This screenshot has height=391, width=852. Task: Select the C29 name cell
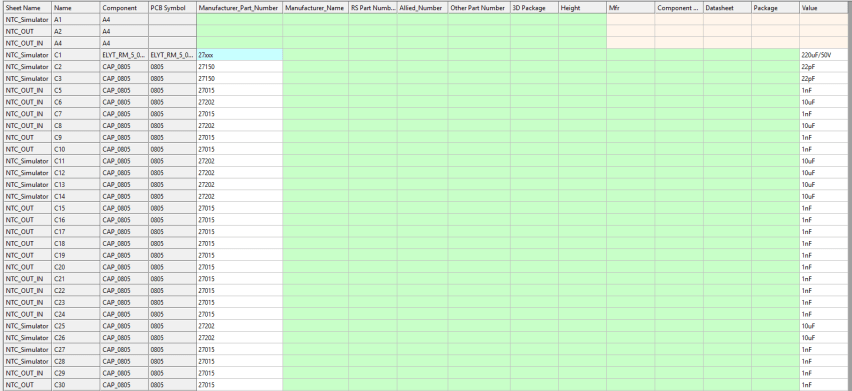76,373
